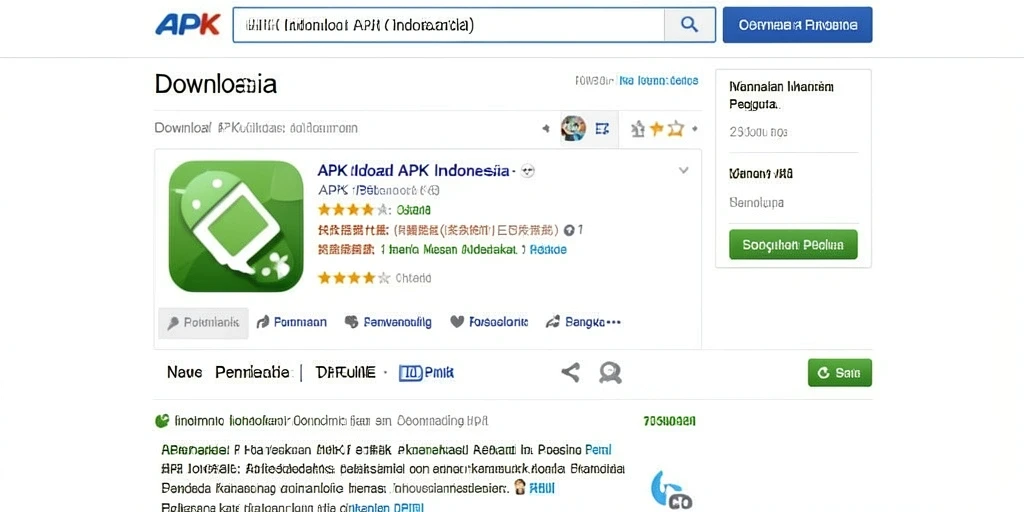Open the 'Bangko...' tab

583,322
